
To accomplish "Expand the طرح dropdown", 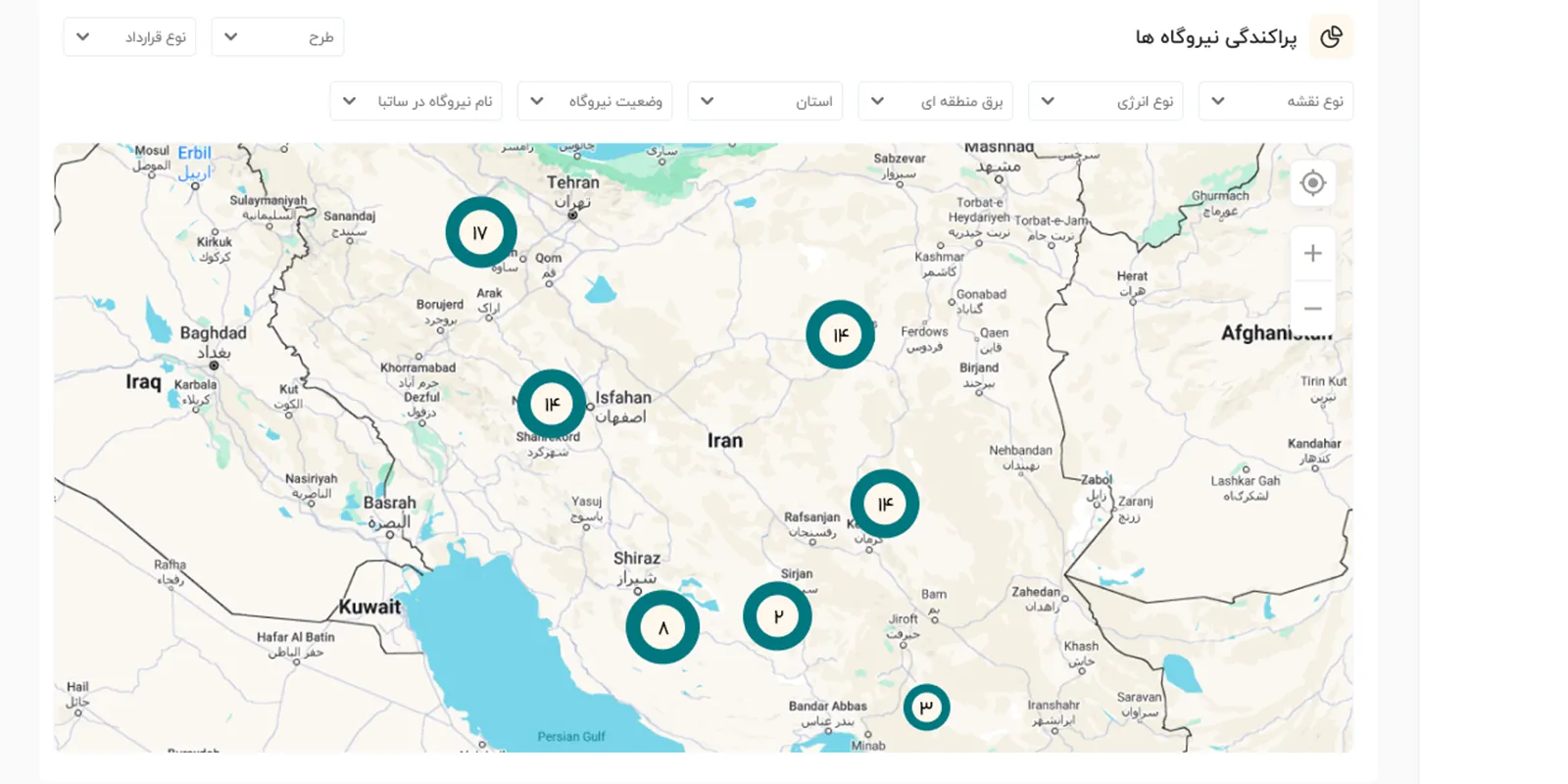I will coord(277,37).
